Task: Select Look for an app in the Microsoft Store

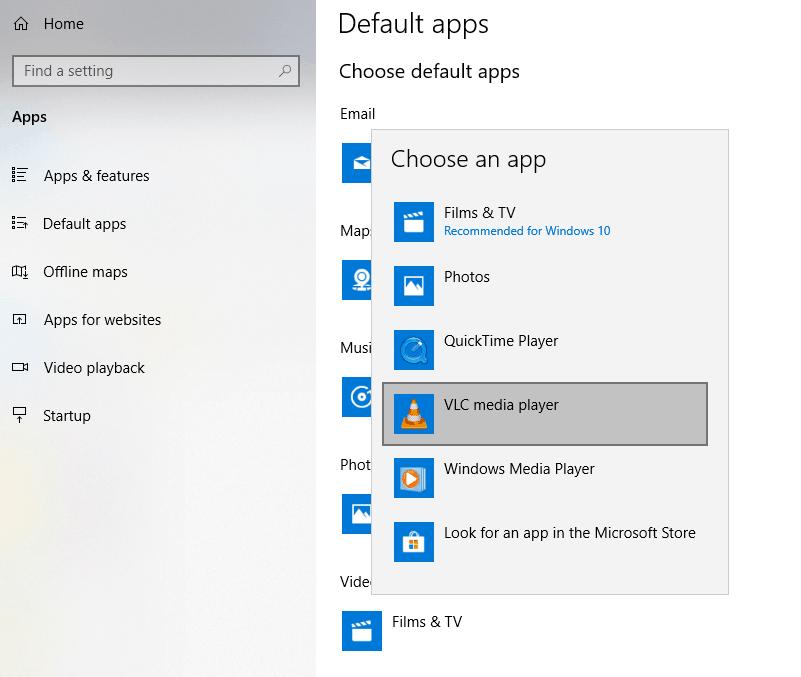Action: pyautogui.click(x=545, y=542)
